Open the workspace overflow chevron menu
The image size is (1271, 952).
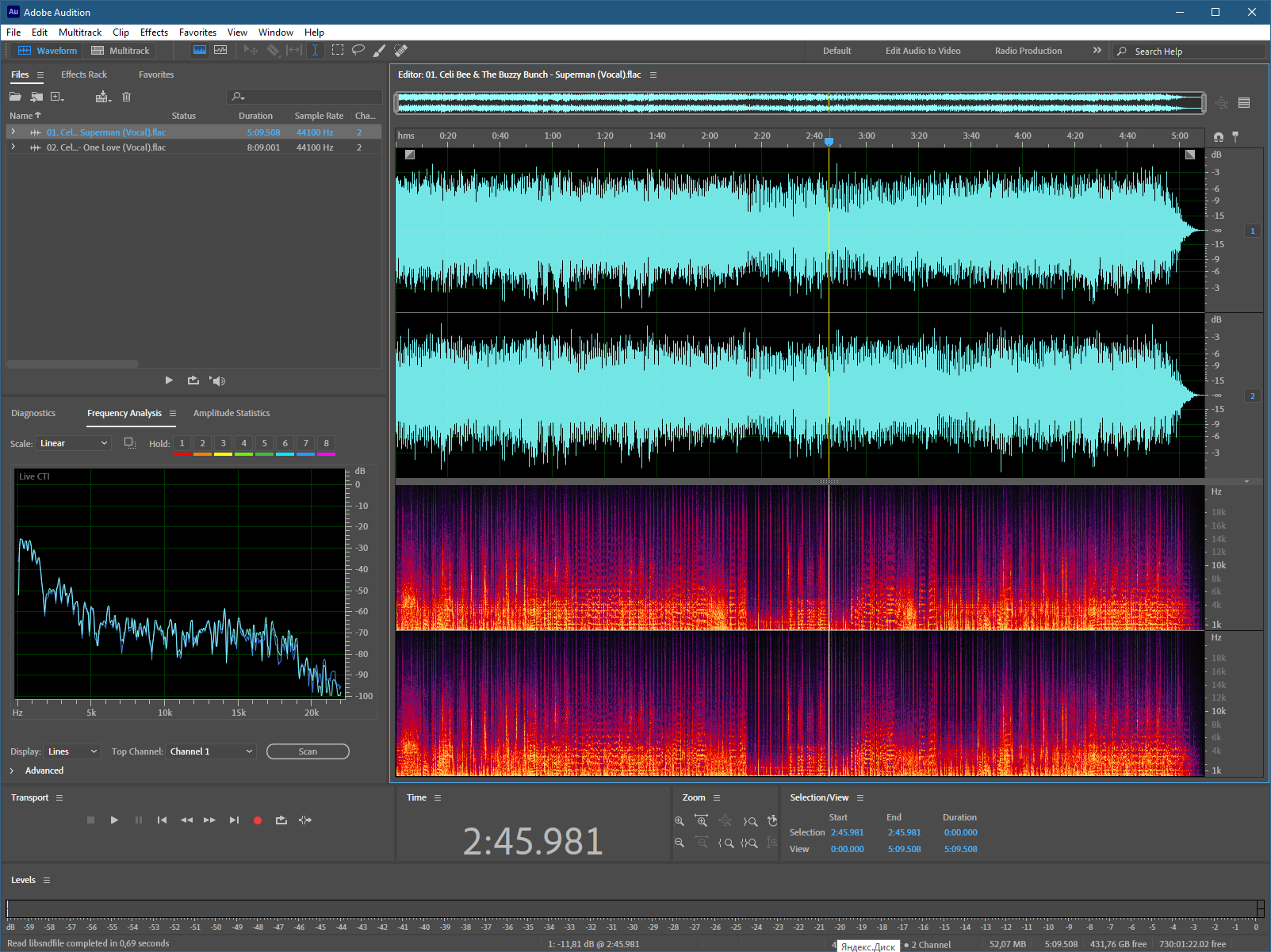[1097, 50]
